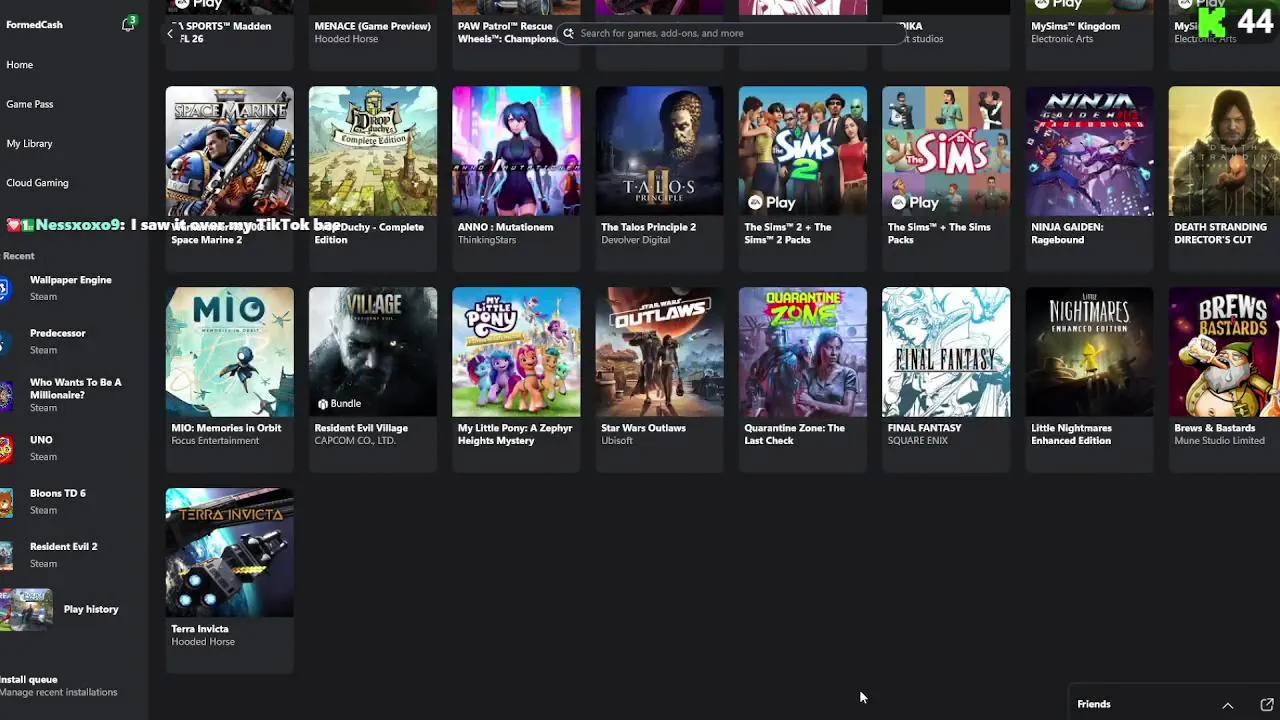Image resolution: width=1280 pixels, height=720 pixels.
Task: Click the search magnifier icon
Action: pos(568,33)
